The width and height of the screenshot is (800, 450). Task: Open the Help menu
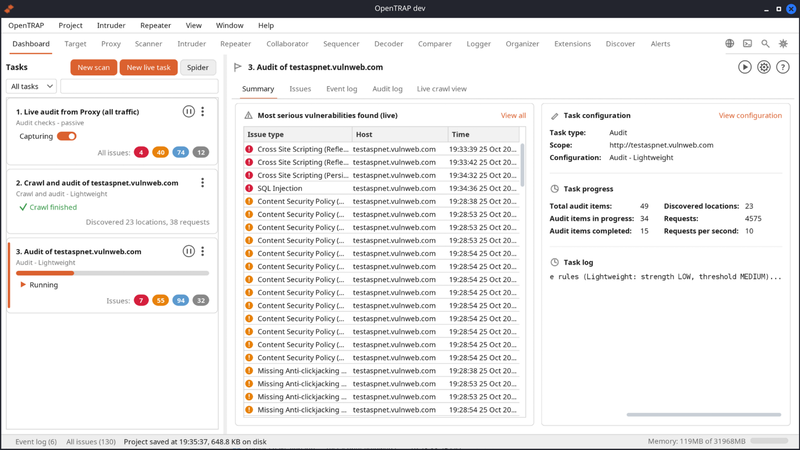(266, 26)
